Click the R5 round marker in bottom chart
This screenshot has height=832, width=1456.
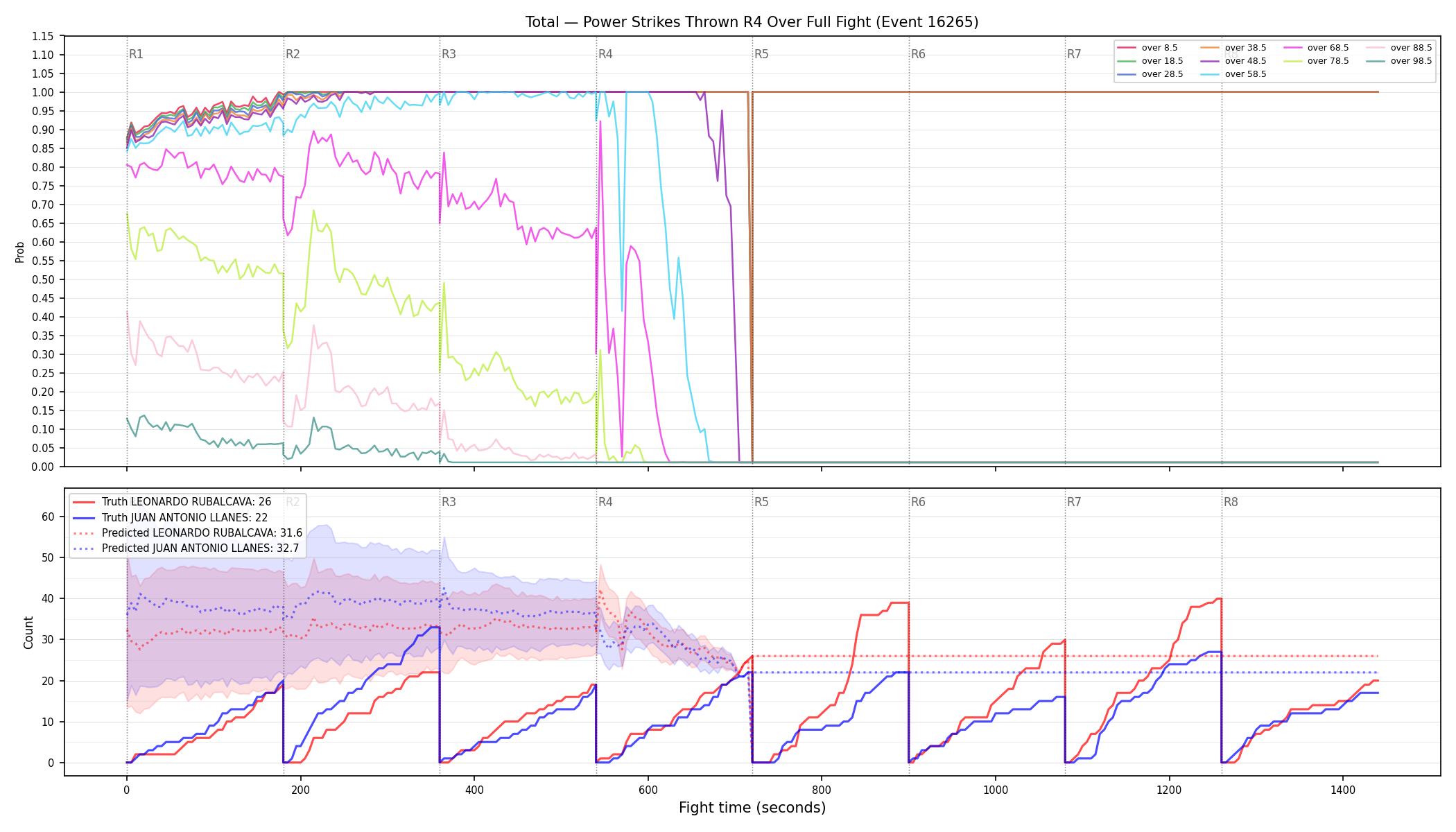click(761, 502)
